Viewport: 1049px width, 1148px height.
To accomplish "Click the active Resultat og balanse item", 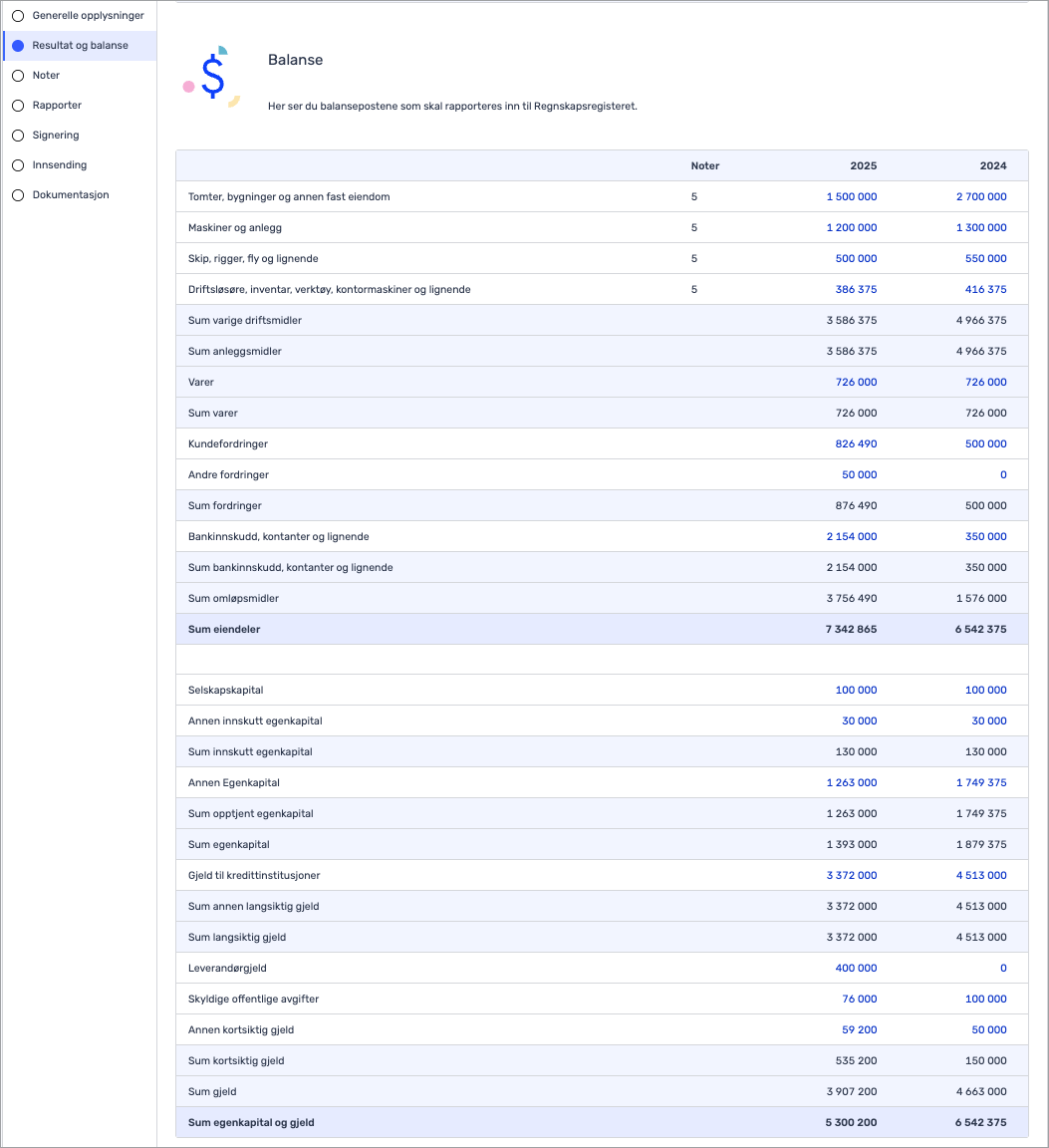I will [80, 46].
